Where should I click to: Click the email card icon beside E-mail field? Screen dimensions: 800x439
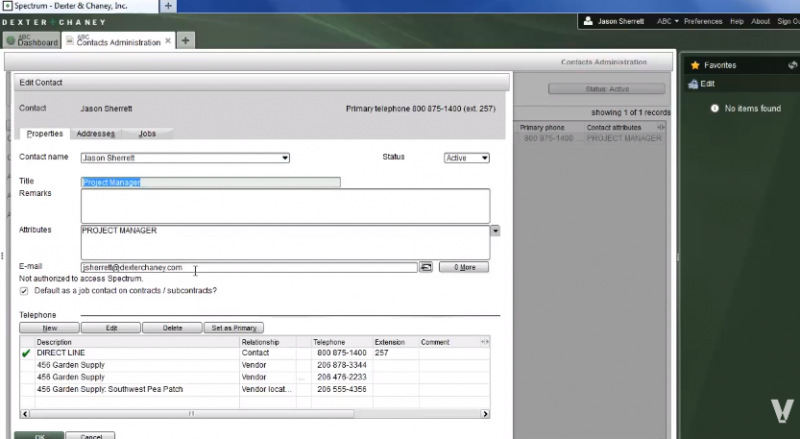pos(426,267)
